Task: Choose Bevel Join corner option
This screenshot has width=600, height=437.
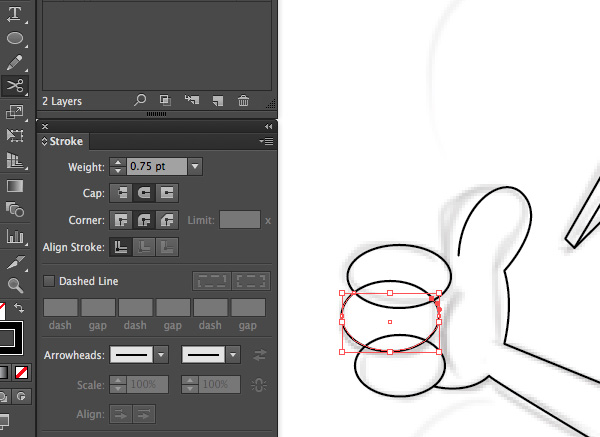Action: click(168, 220)
